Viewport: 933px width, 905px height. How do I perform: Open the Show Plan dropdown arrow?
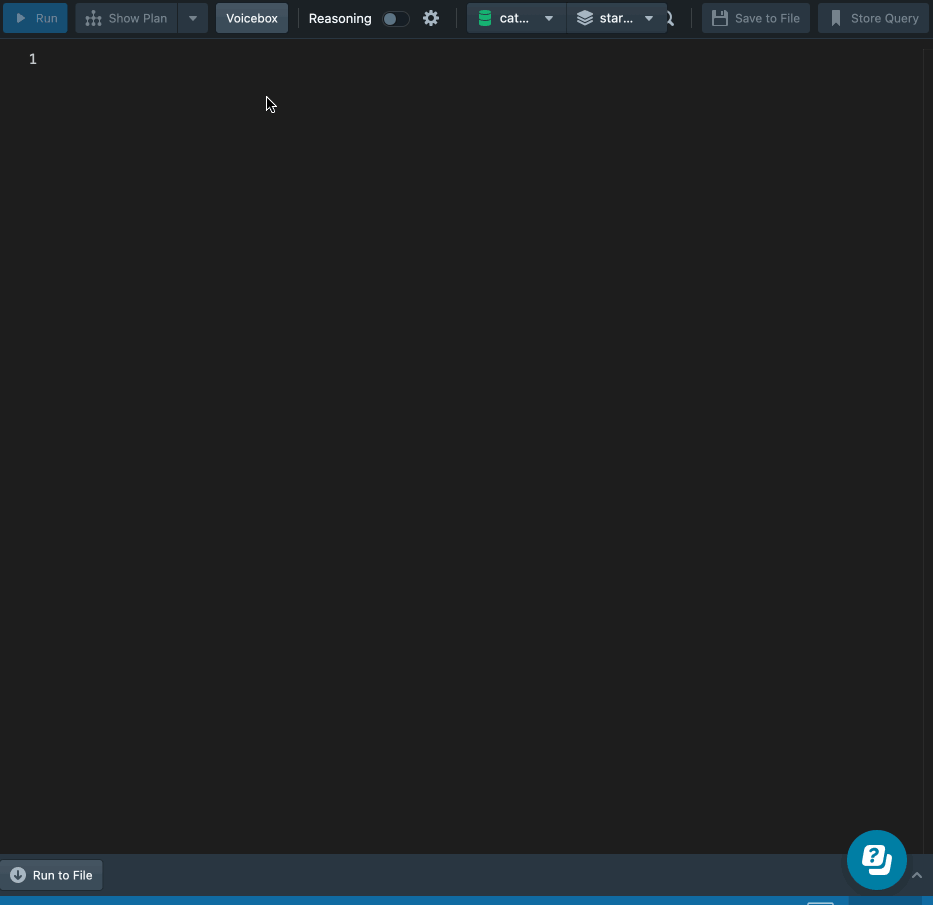click(193, 18)
